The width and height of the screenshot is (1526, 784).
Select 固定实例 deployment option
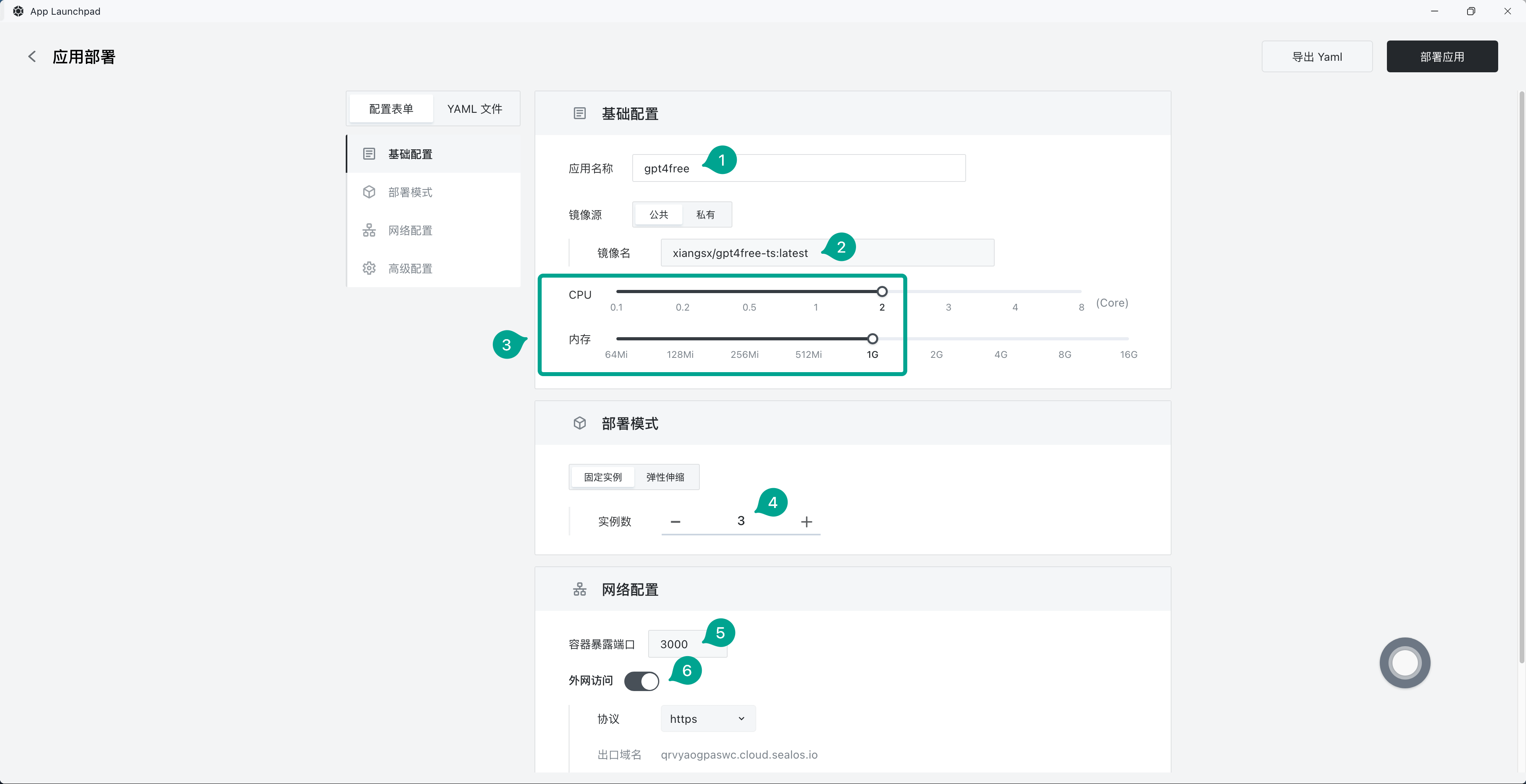[602, 477]
